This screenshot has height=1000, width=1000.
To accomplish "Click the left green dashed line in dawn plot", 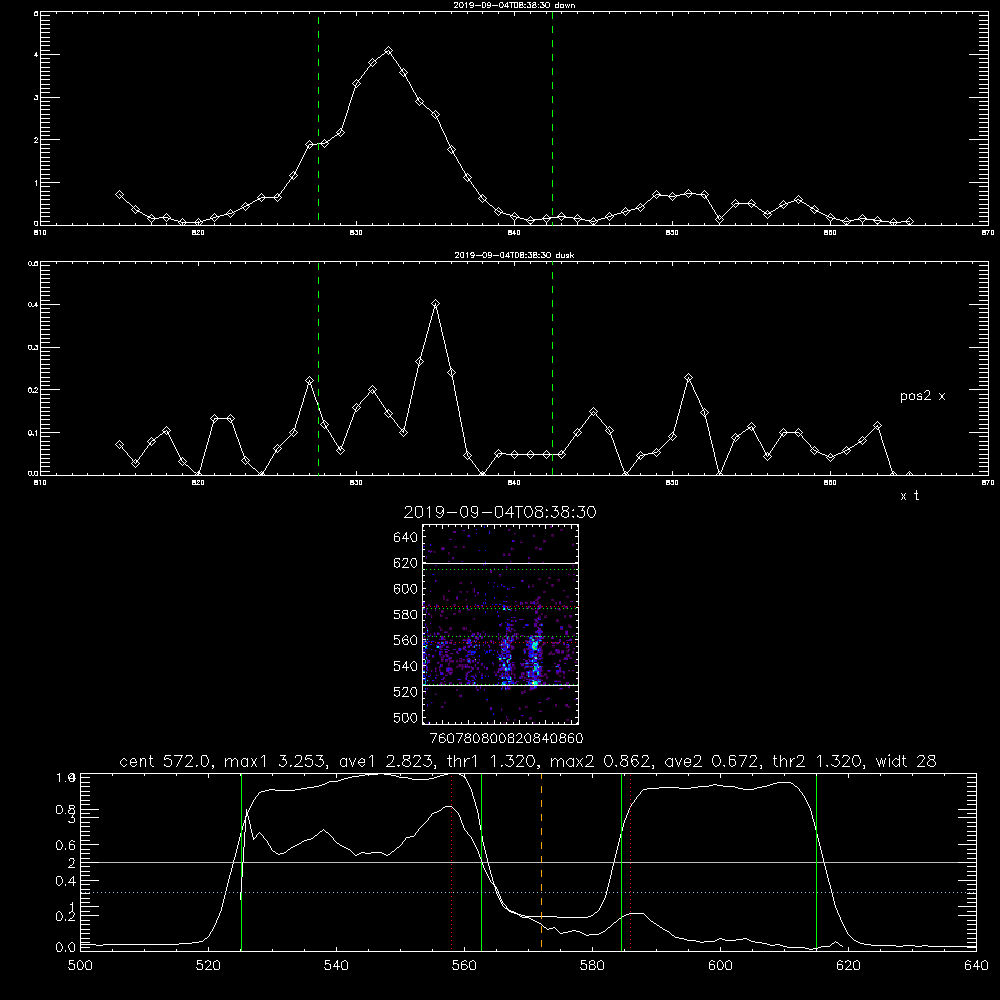I will (318, 118).
